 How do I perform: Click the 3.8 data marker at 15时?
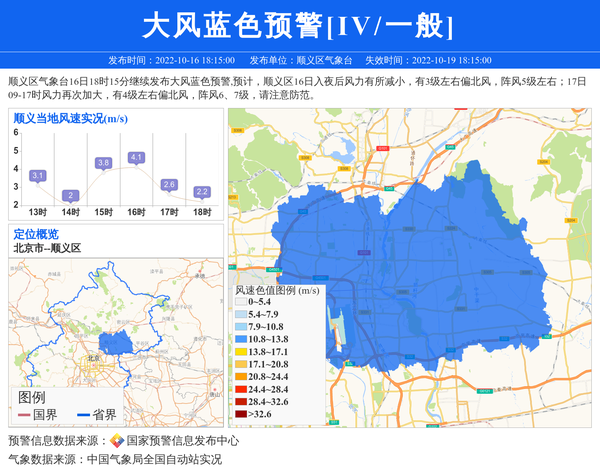click(103, 163)
